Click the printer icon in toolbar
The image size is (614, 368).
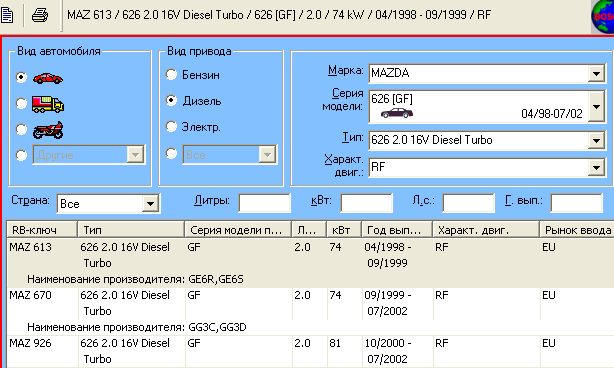(40, 15)
